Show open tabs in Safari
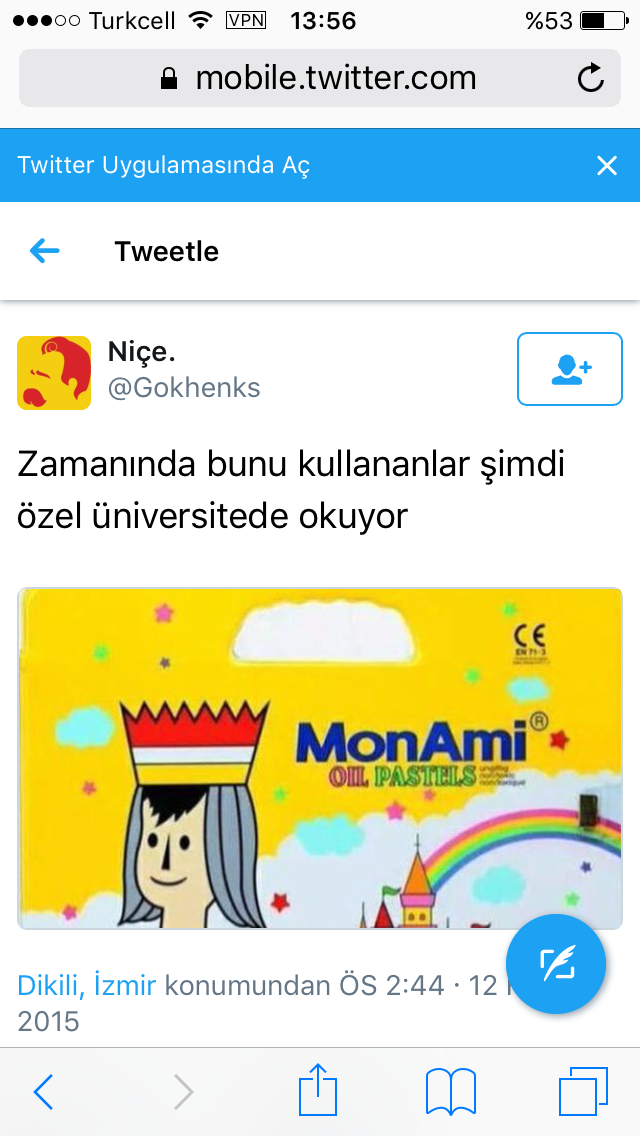Viewport: 640px width, 1136px height. pos(583,1091)
